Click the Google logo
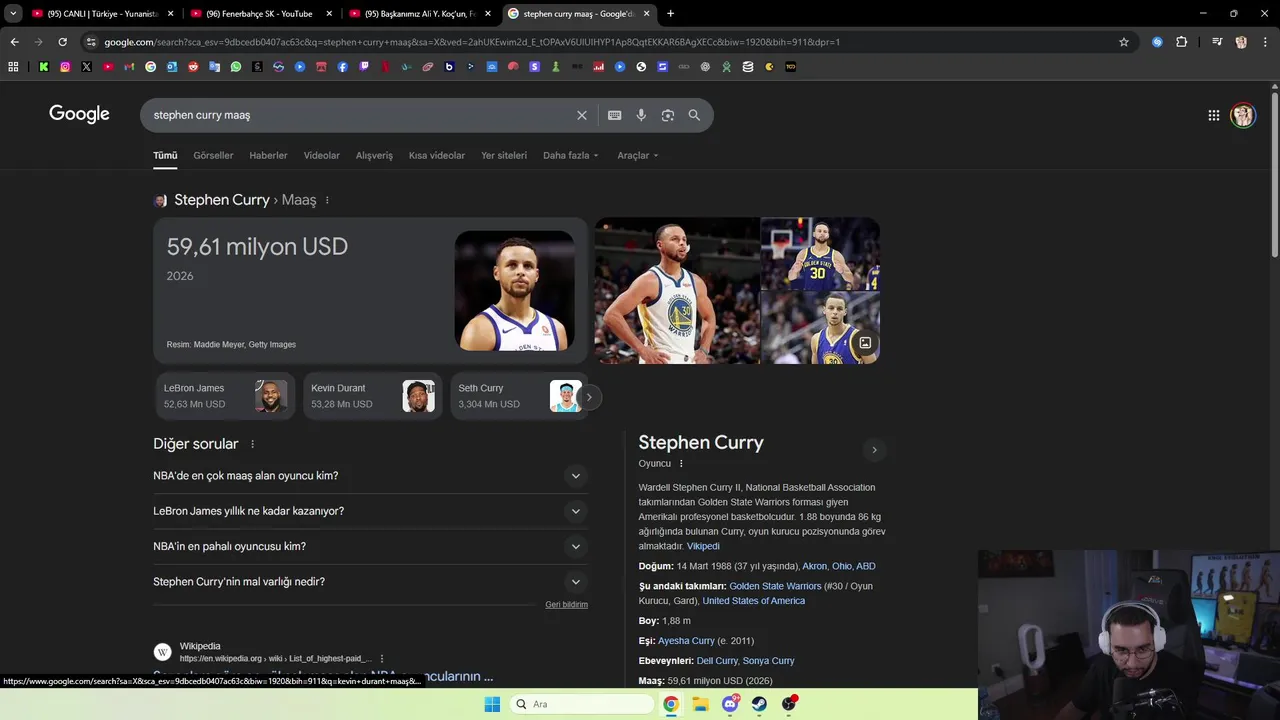Image resolution: width=1280 pixels, height=720 pixels. click(x=79, y=114)
